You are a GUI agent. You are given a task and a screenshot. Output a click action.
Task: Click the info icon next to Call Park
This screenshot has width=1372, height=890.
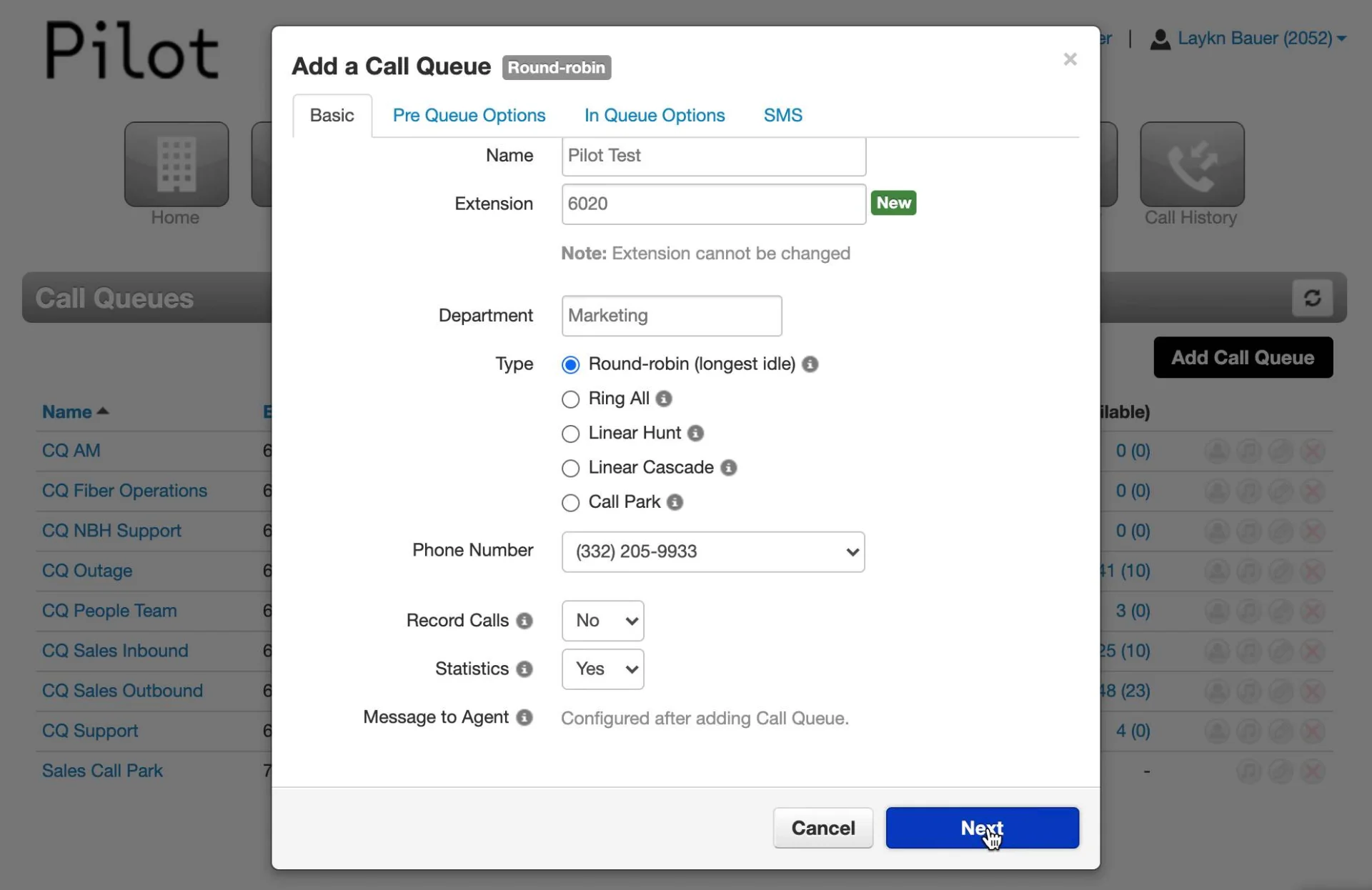(x=675, y=502)
